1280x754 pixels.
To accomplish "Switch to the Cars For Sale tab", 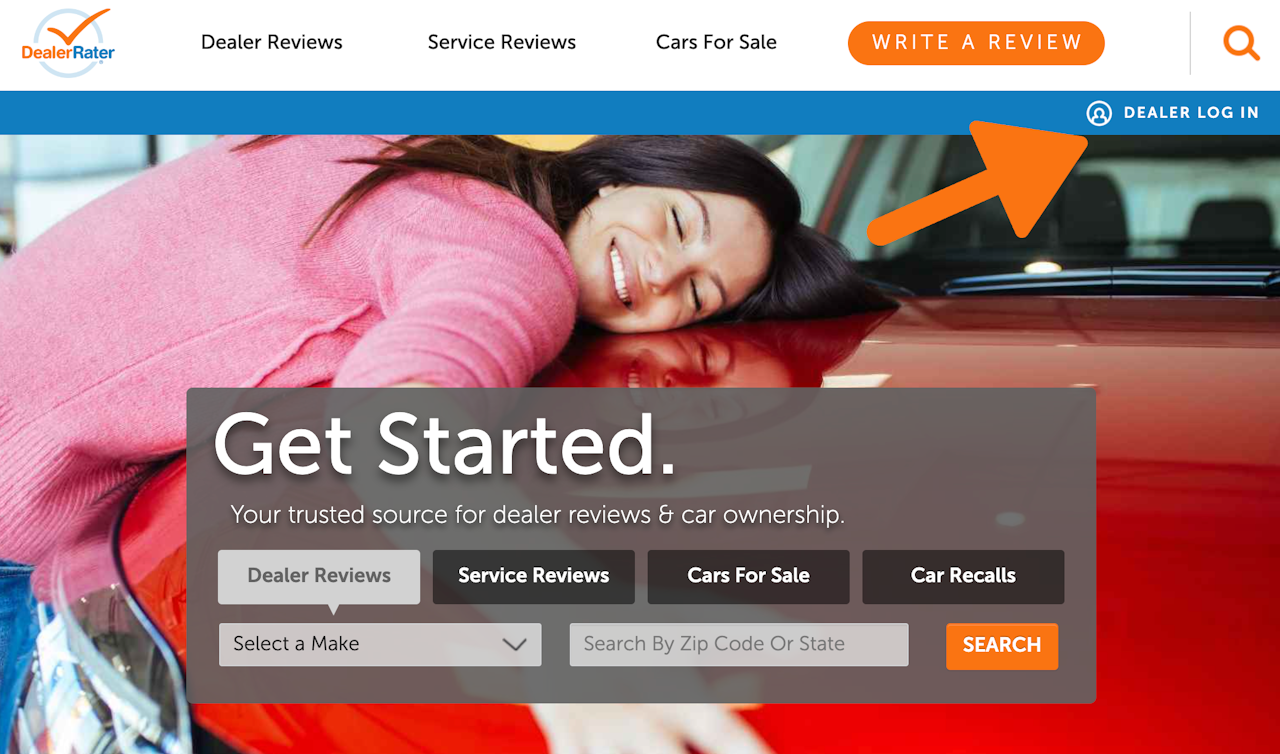I will click(x=749, y=576).
